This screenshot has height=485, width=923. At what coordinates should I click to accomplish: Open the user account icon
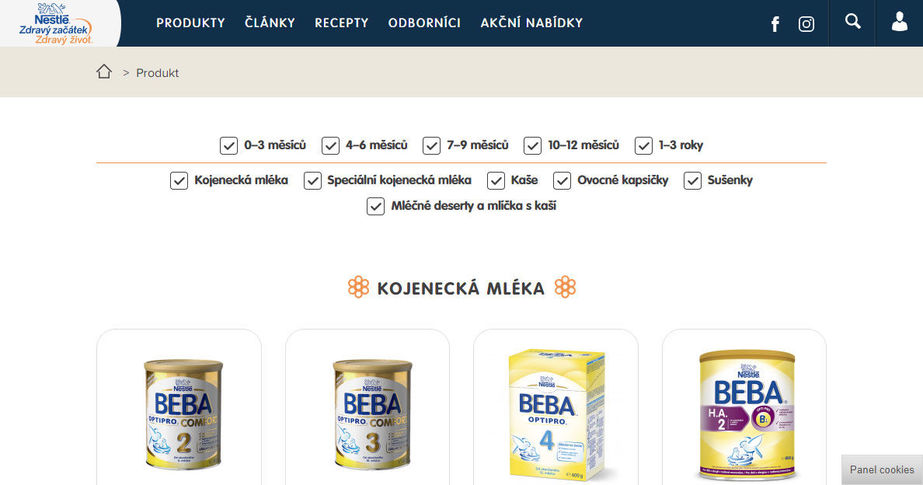coord(899,22)
